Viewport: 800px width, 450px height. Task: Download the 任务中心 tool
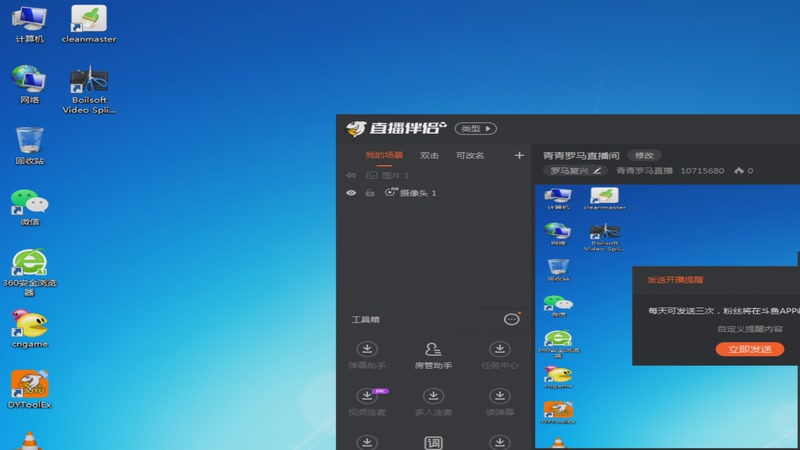(499, 355)
